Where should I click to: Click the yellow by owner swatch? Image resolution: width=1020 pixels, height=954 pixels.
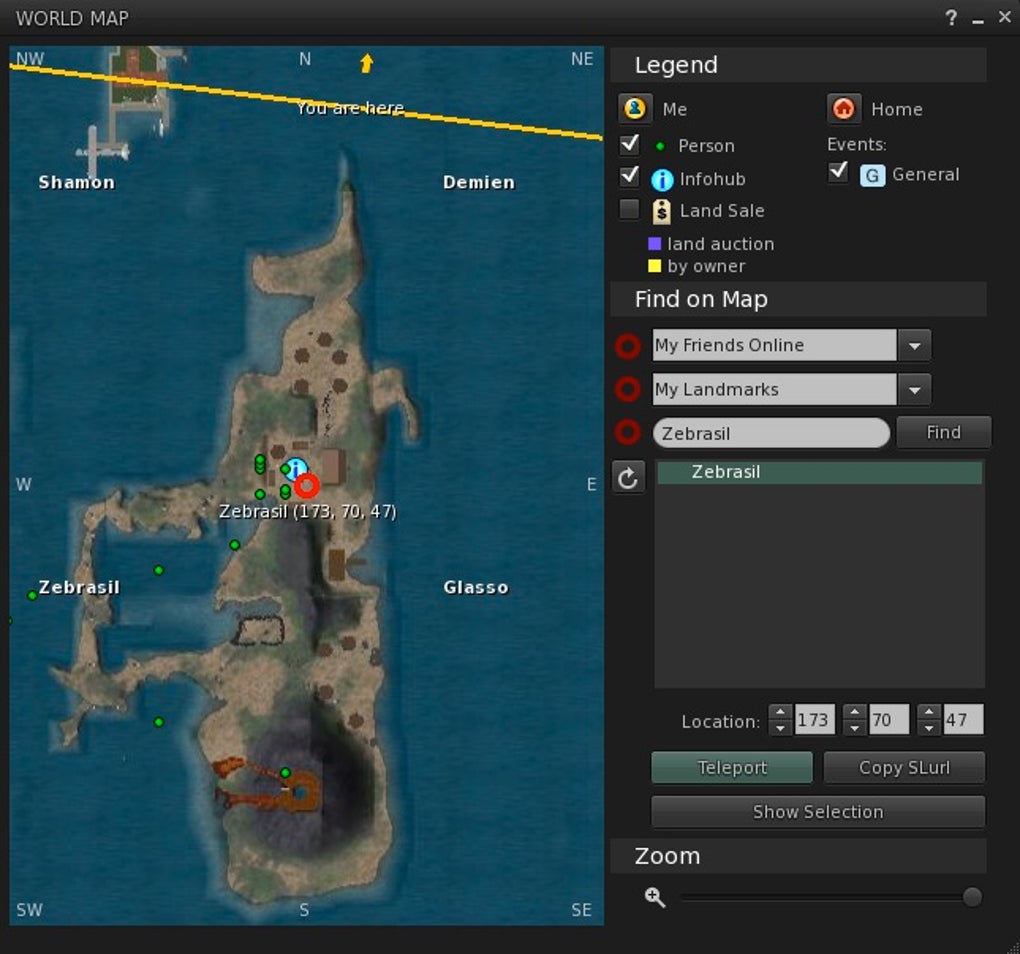click(654, 266)
